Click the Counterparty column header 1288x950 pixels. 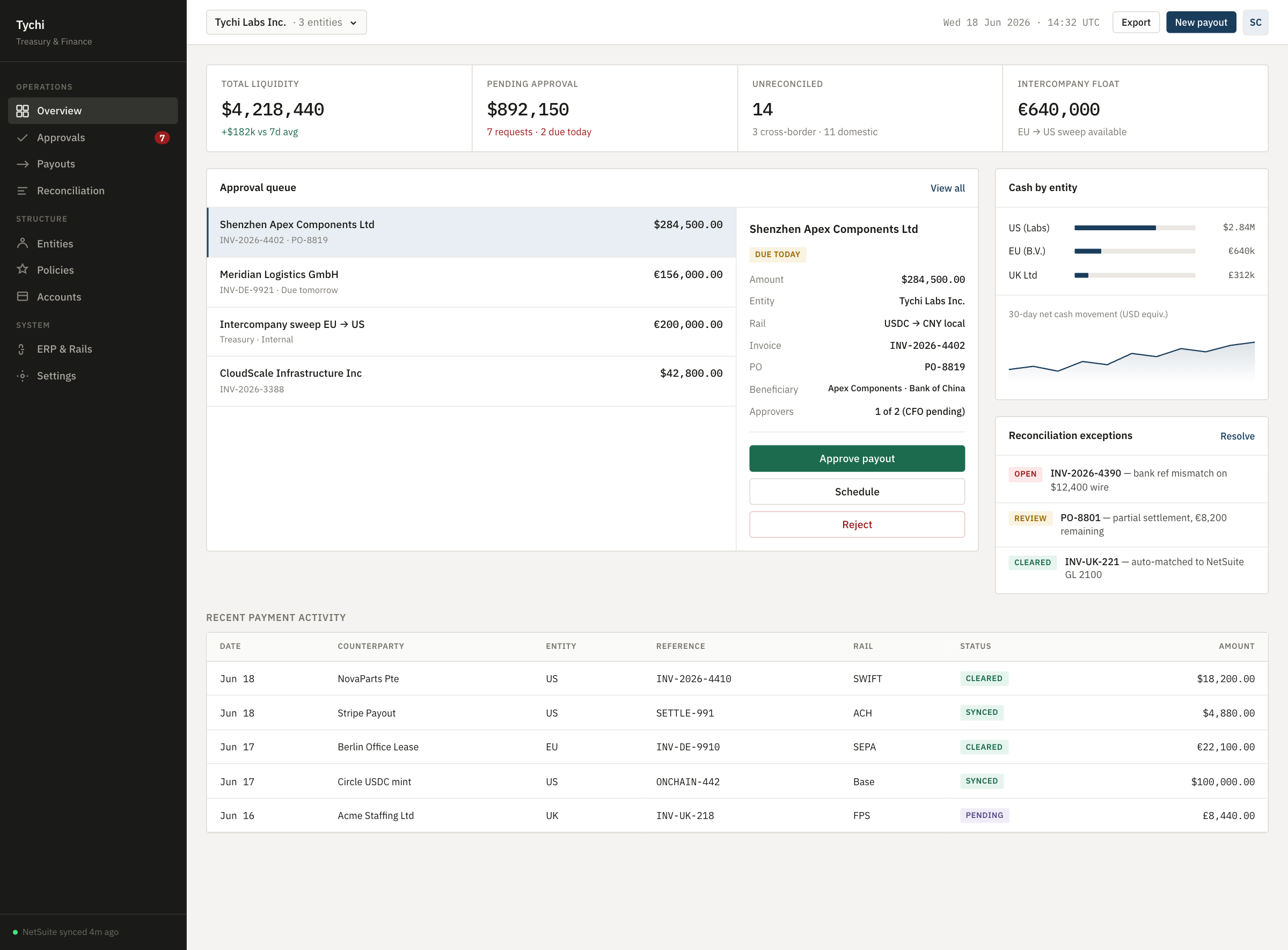tap(371, 646)
